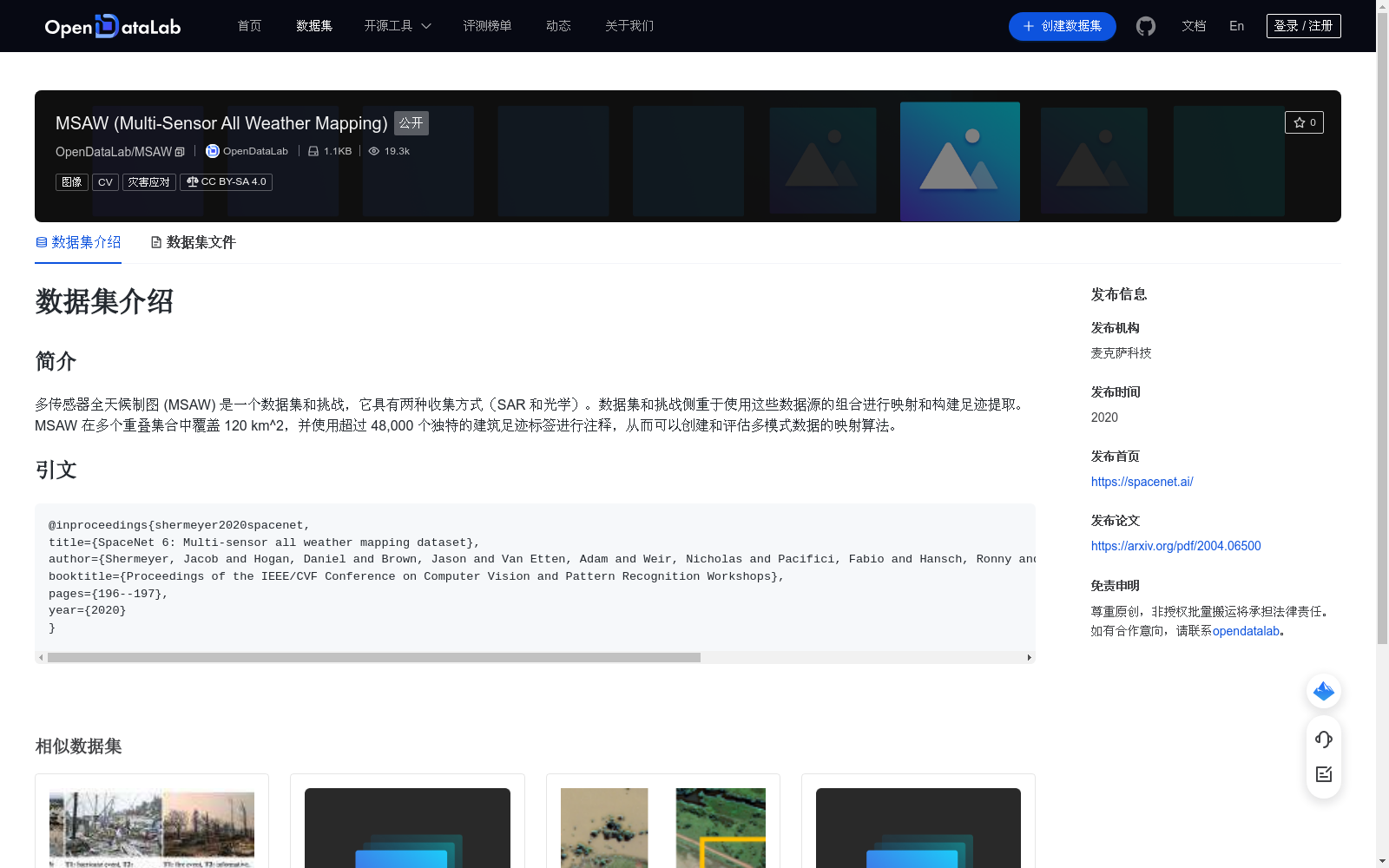Click 登录 / 注册 button

[x=1303, y=26]
